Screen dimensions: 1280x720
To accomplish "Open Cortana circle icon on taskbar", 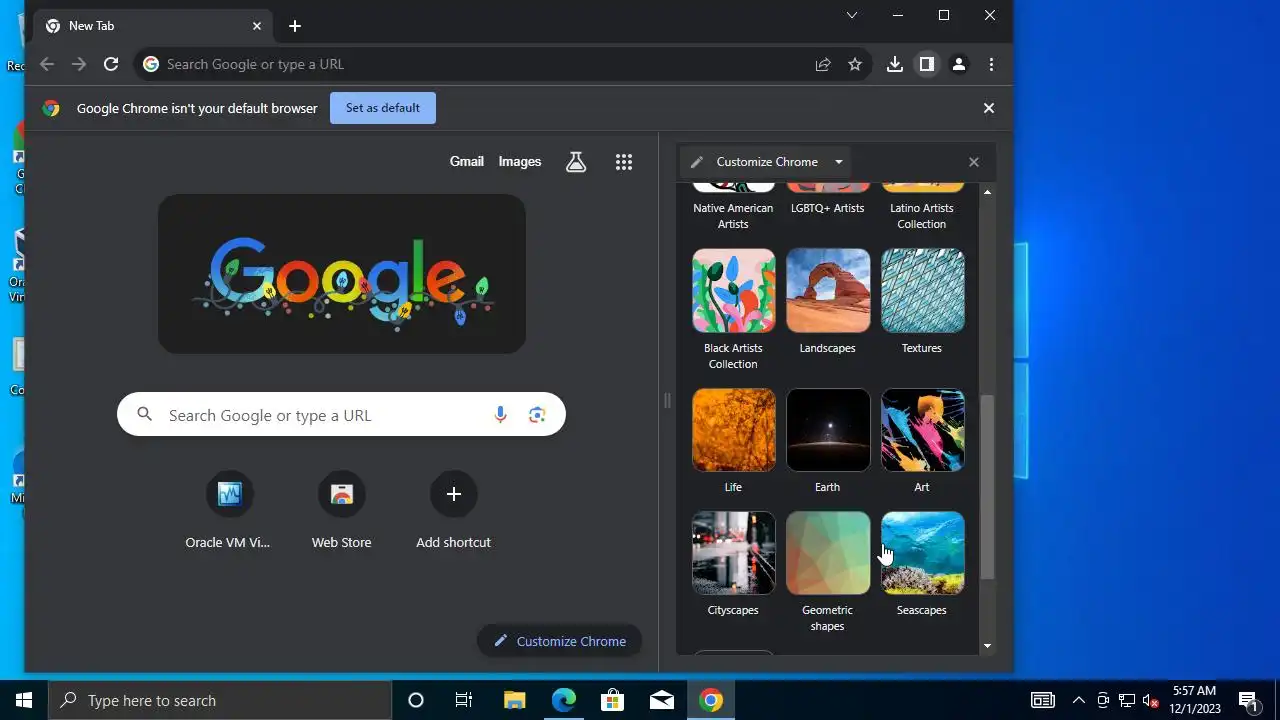I will pos(416,700).
